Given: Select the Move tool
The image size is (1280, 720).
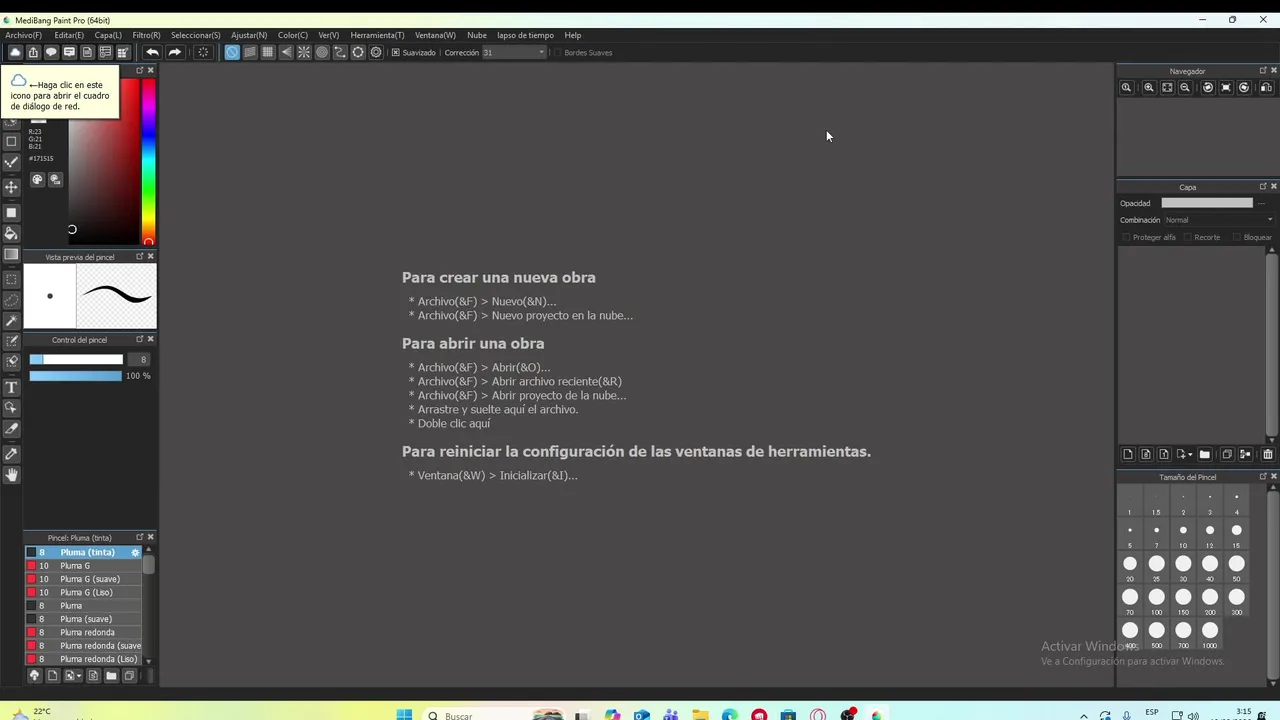Looking at the screenshot, I should (x=12, y=187).
